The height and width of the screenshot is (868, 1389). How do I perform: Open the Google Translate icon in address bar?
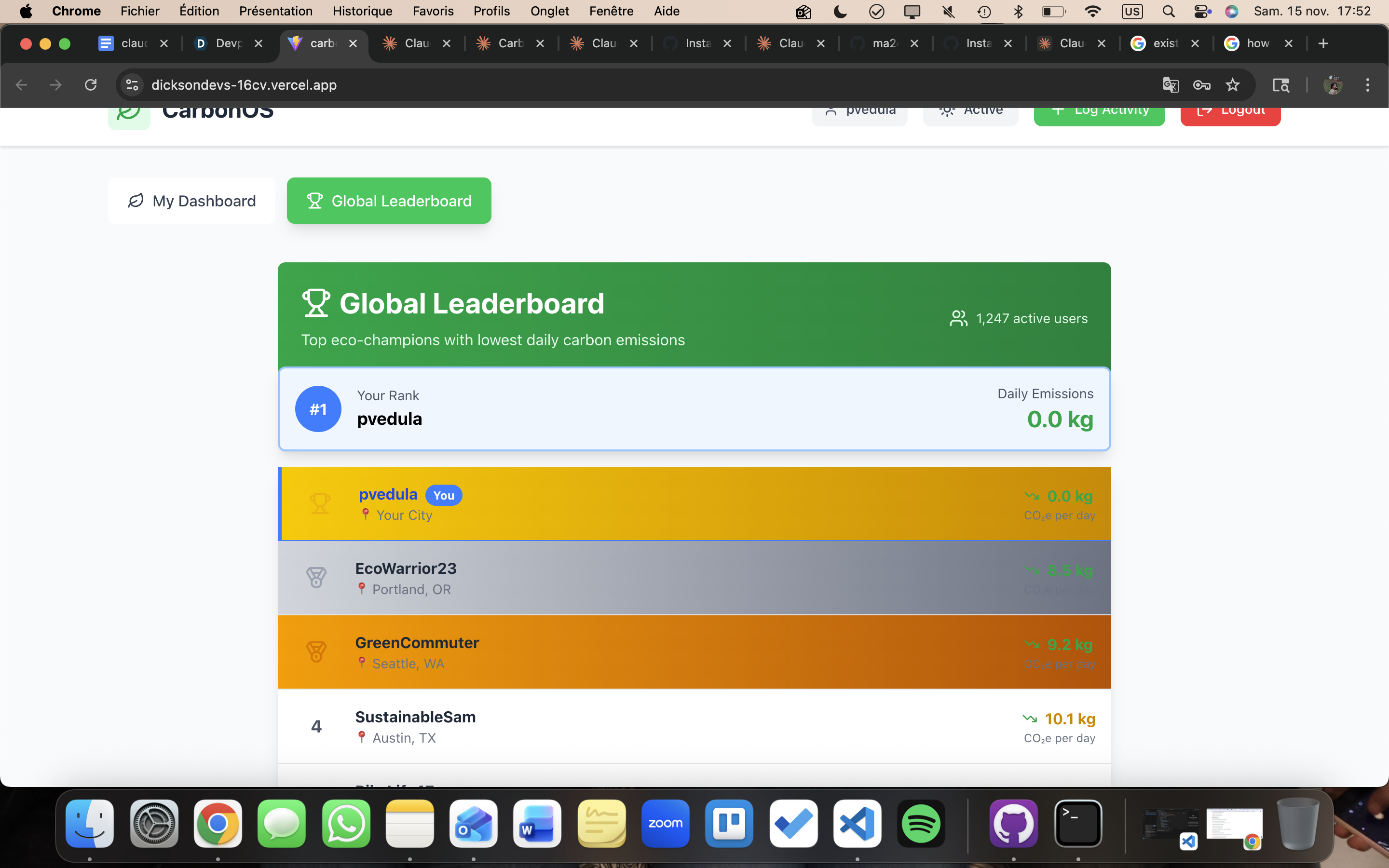point(1171,85)
